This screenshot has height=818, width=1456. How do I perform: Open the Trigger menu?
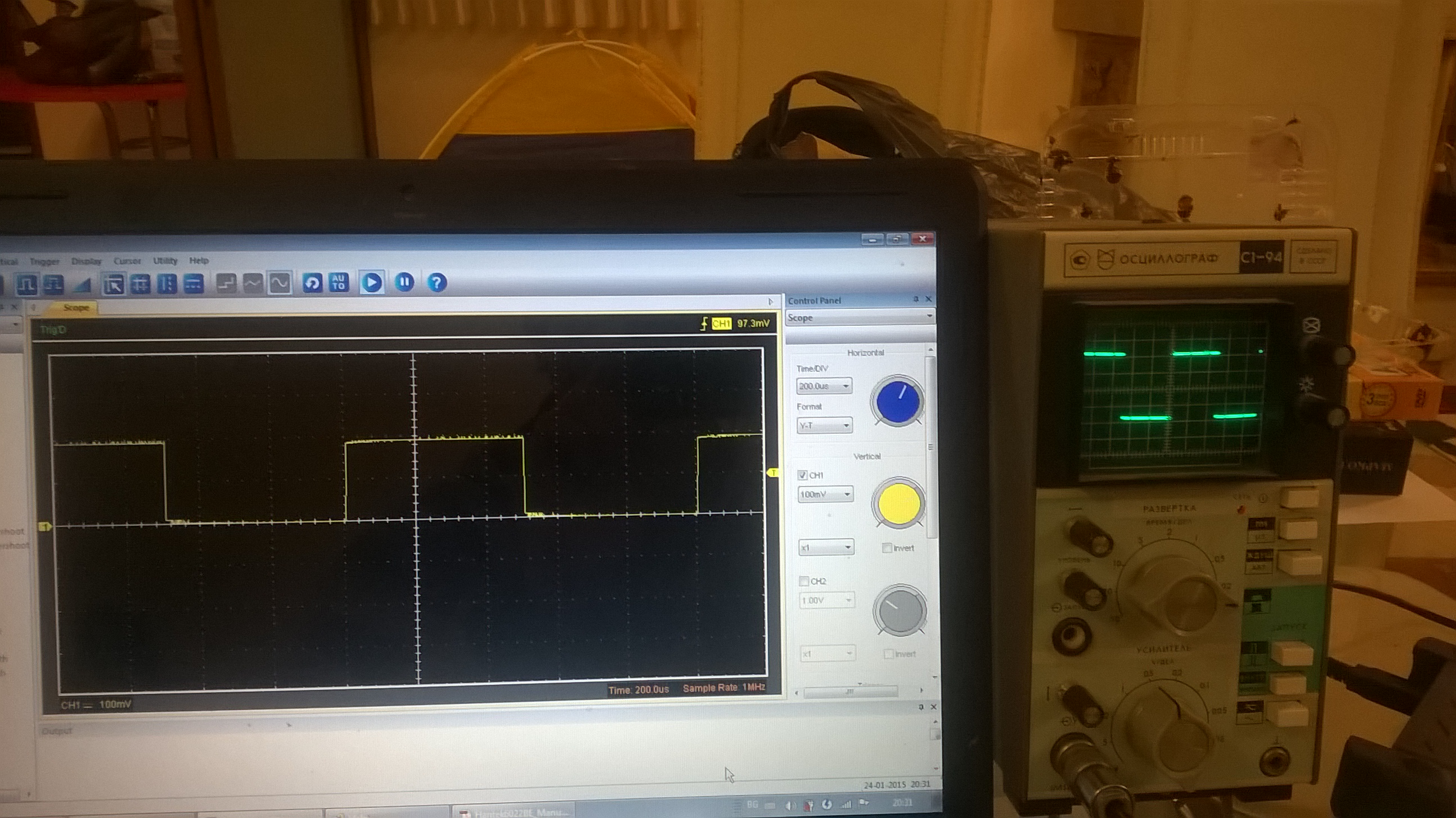[44, 261]
